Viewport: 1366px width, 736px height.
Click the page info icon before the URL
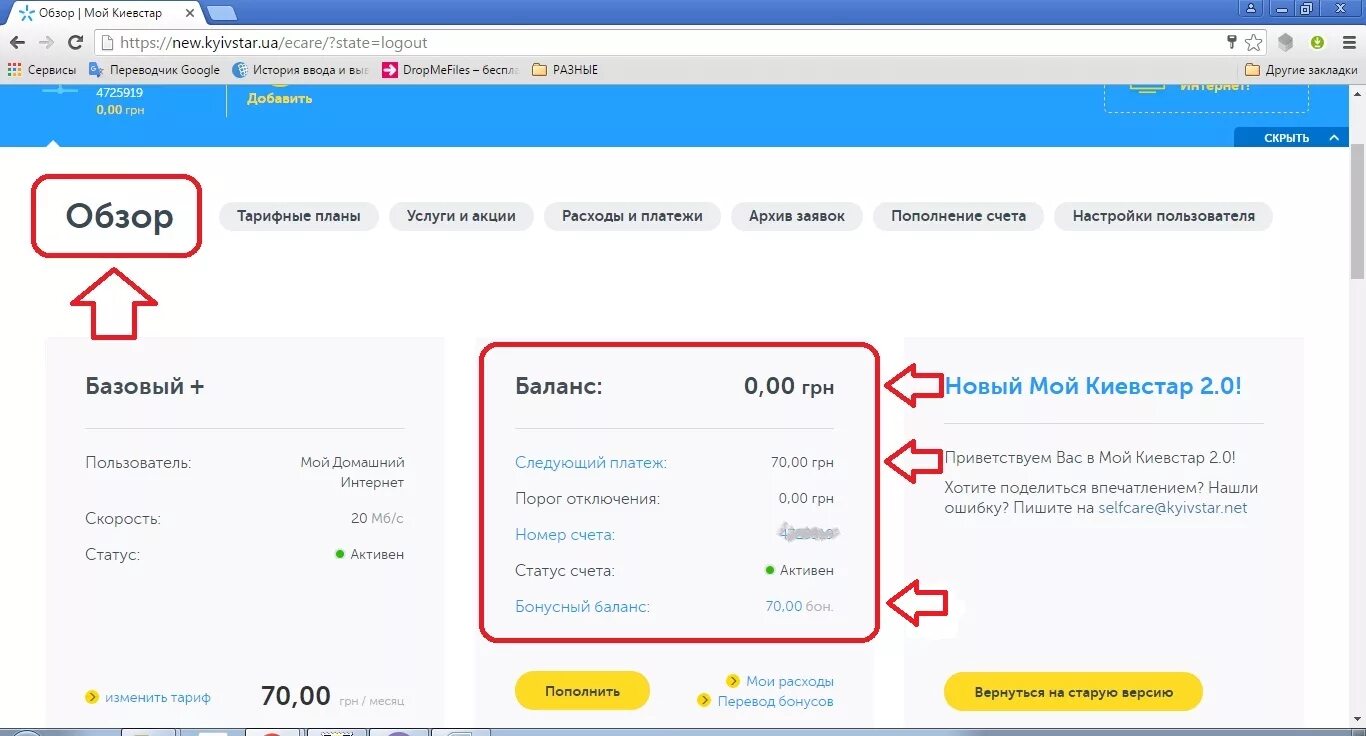[x=108, y=43]
